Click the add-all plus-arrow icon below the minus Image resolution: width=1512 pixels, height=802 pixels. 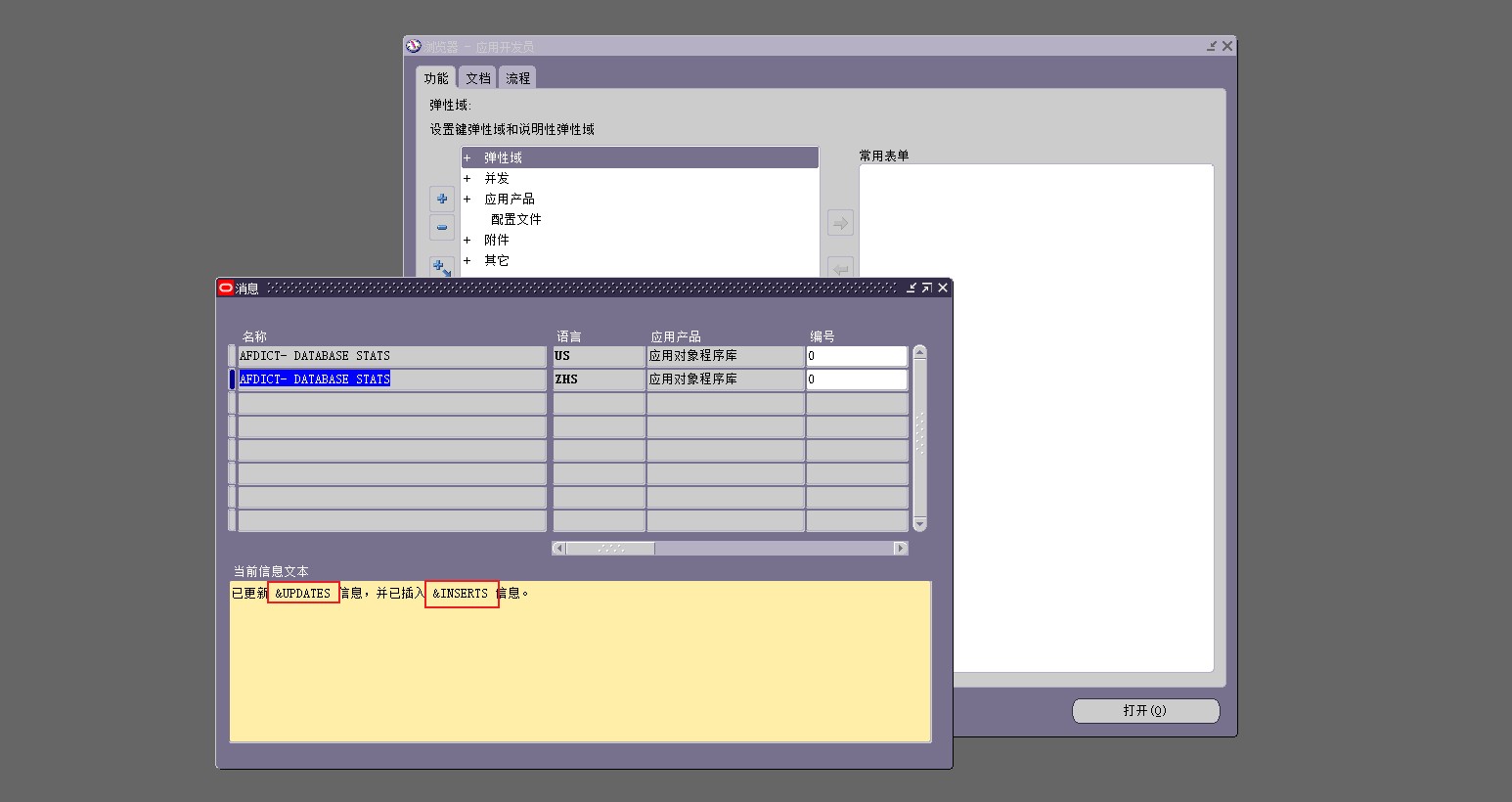click(441, 266)
